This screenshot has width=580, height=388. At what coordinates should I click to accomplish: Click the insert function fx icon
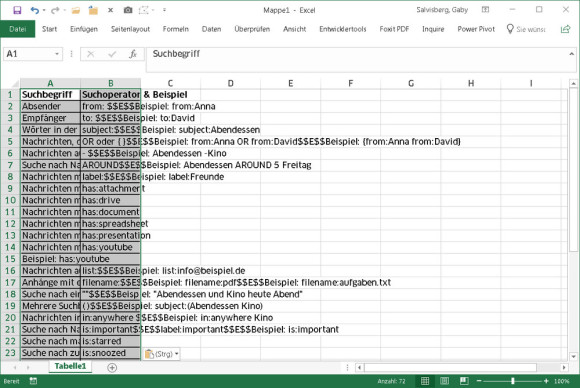point(133,54)
